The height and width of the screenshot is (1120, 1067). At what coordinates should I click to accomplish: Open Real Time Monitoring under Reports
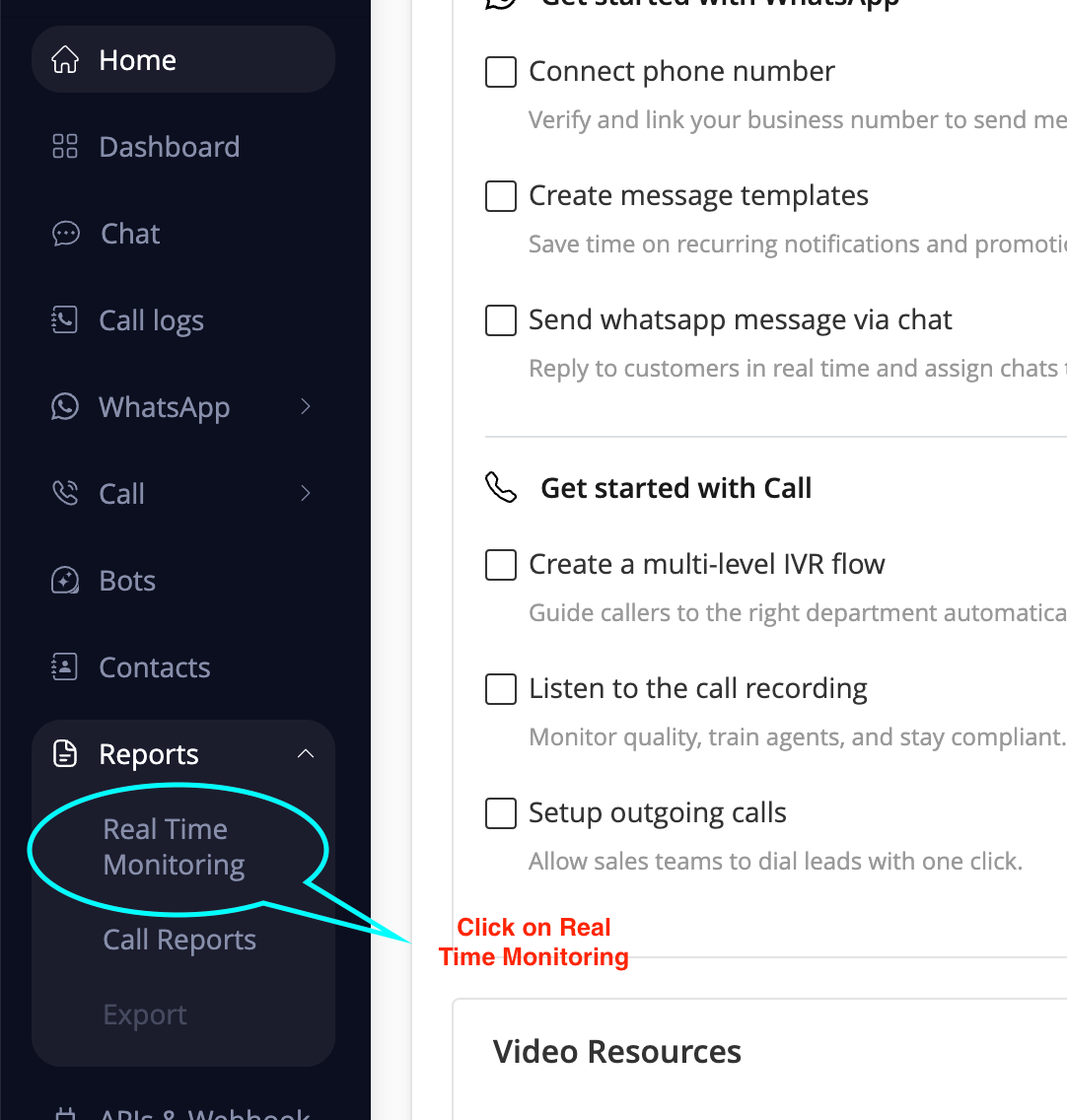pos(174,847)
